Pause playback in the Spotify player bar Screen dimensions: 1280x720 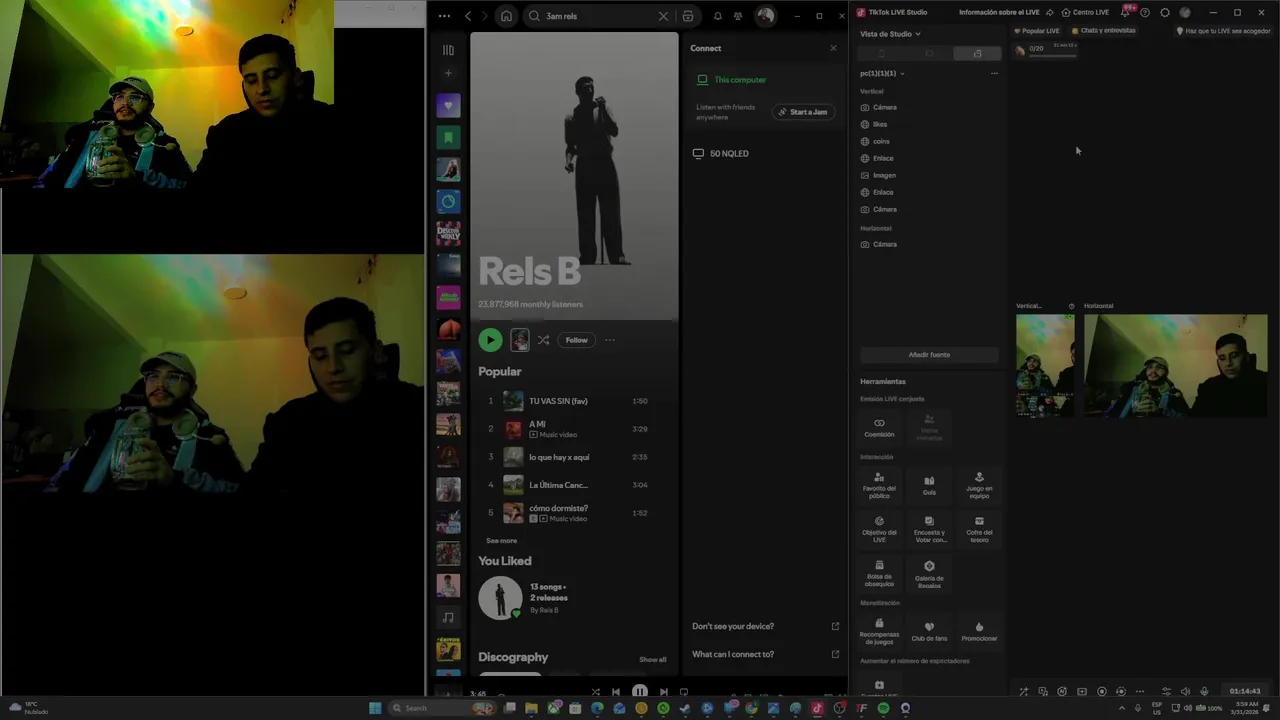click(640, 692)
